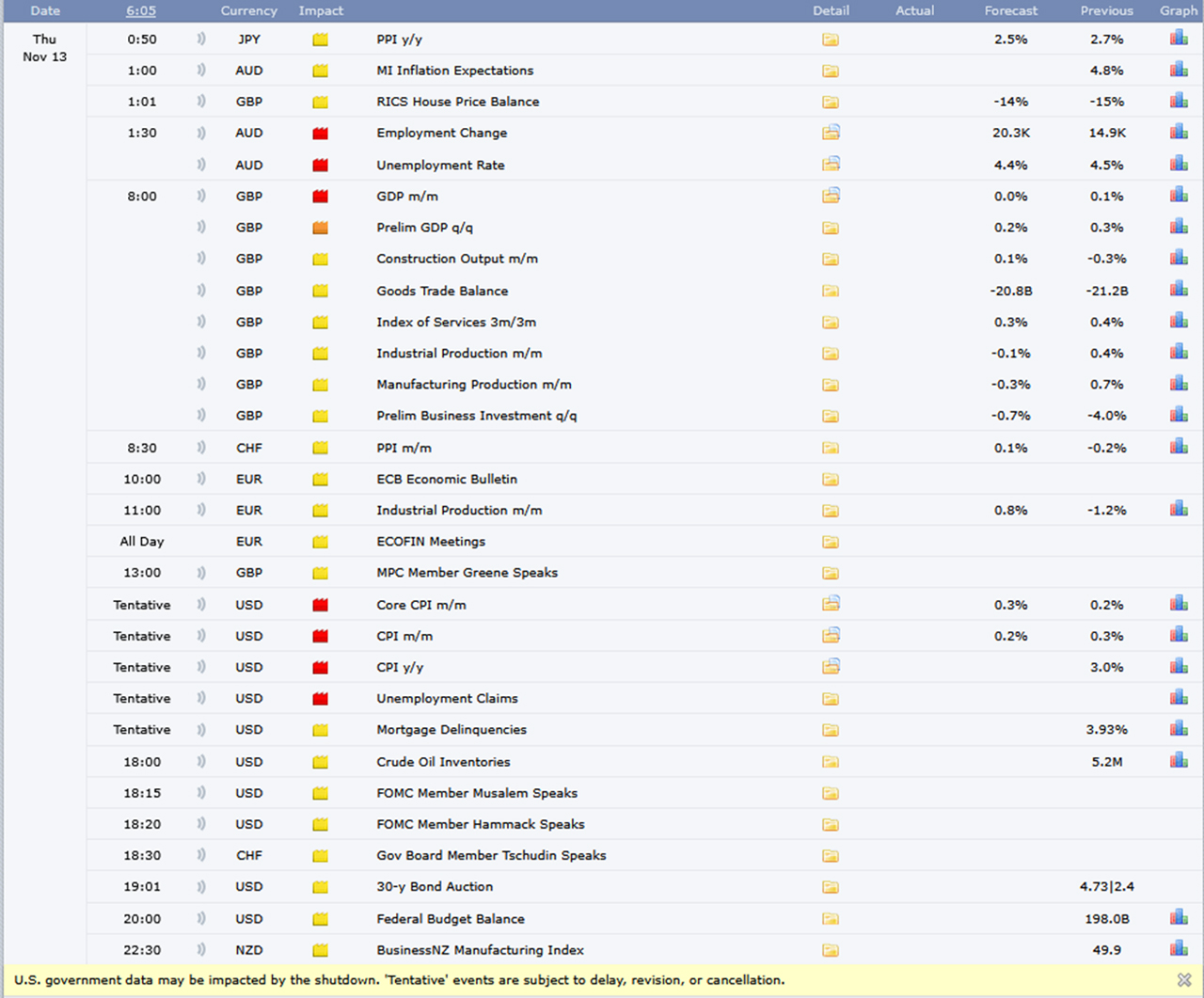This screenshot has height=998, width=1204.
Task: Click the yellow impact icon for ECB Economic Bulletin
Action: (x=320, y=479)
